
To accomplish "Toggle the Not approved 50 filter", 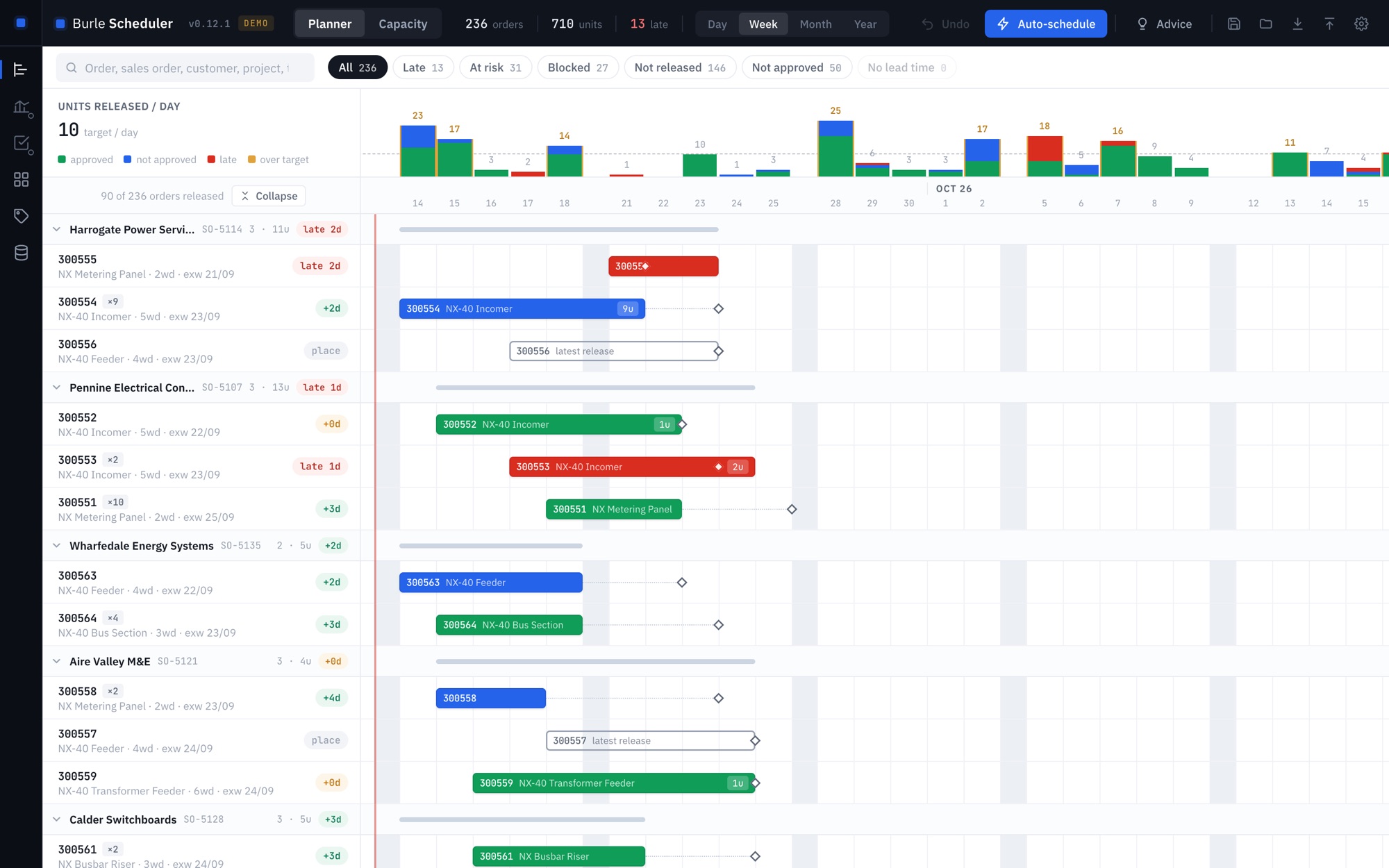I will [797, 67].
